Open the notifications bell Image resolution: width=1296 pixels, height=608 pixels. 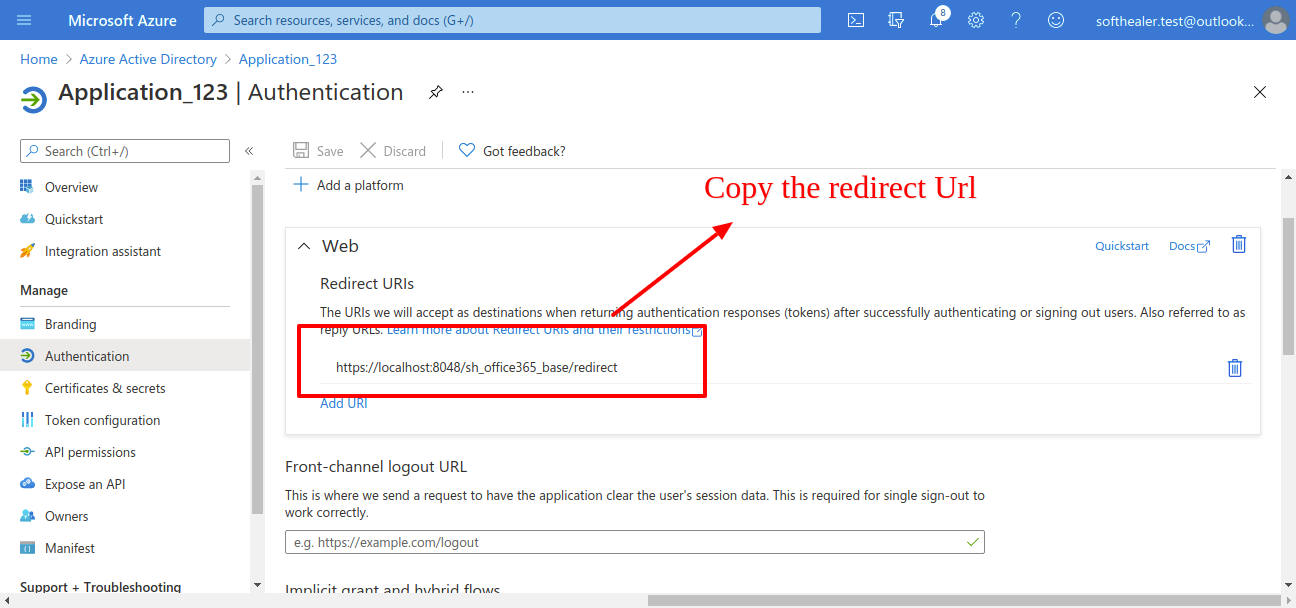click(x=937, y=20)
